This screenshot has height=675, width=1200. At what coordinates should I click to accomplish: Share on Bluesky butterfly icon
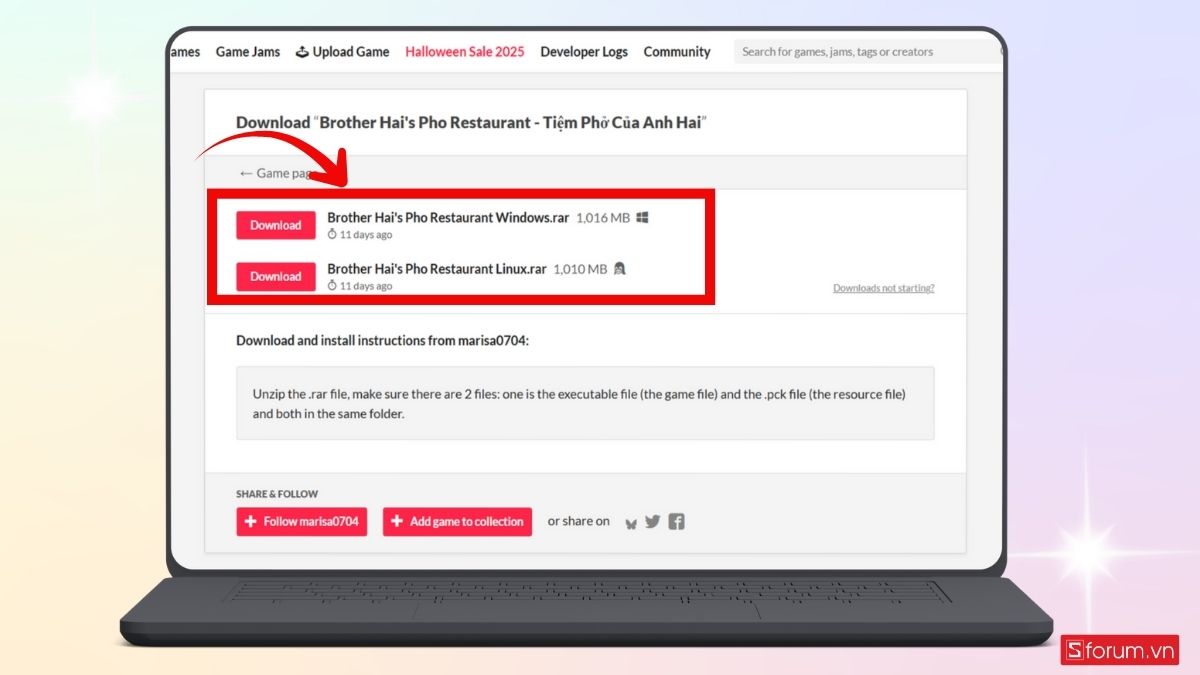pyautogui.click(x=631, y=522)
